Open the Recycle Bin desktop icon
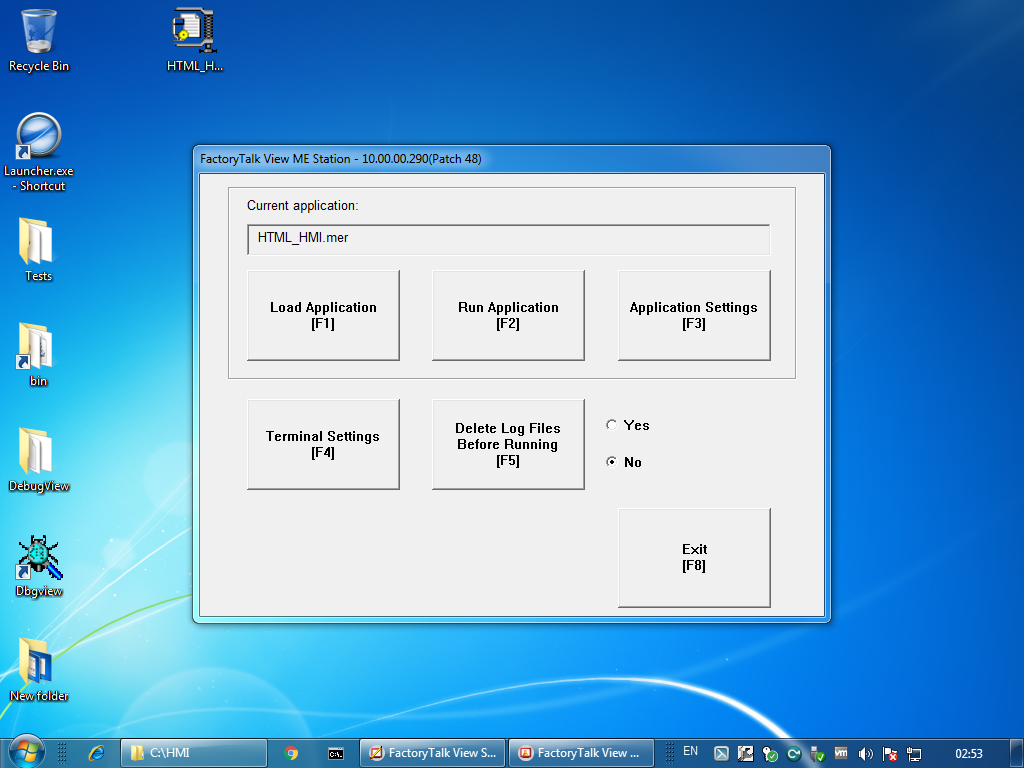The height and width of the screenshot is (768, 1024). (x=39, y=40)
